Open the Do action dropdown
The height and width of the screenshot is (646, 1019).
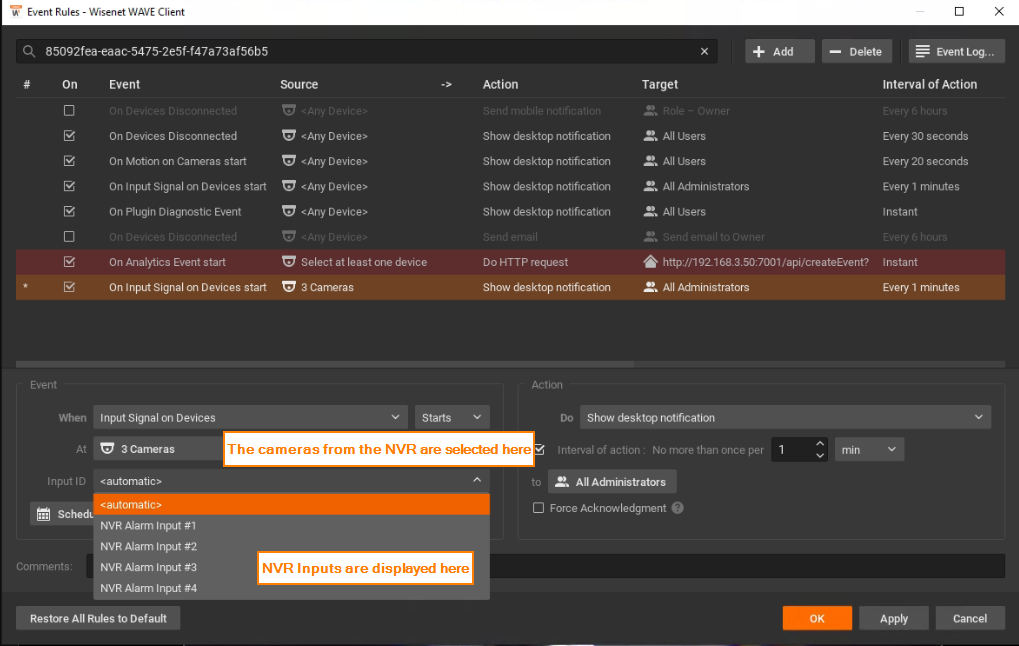point(785,417)
